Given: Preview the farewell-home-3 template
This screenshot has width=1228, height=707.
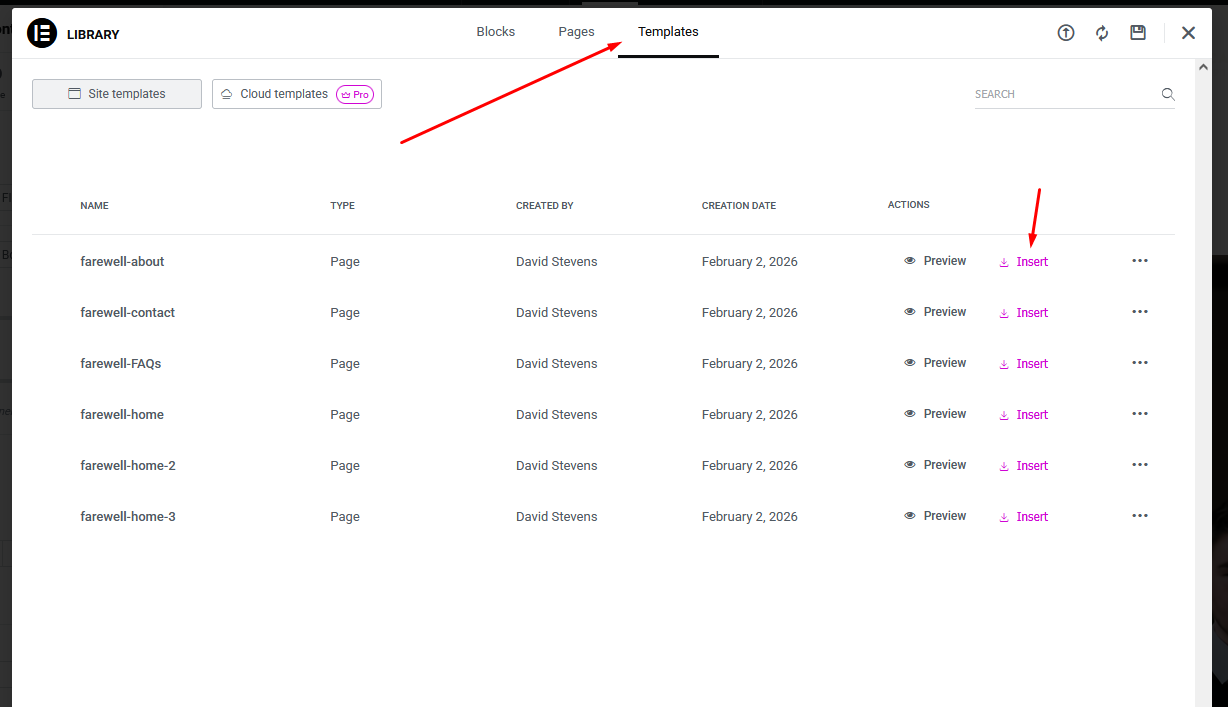Looking at the screenshot, I should pyautogui.click(x=935, y=516).
